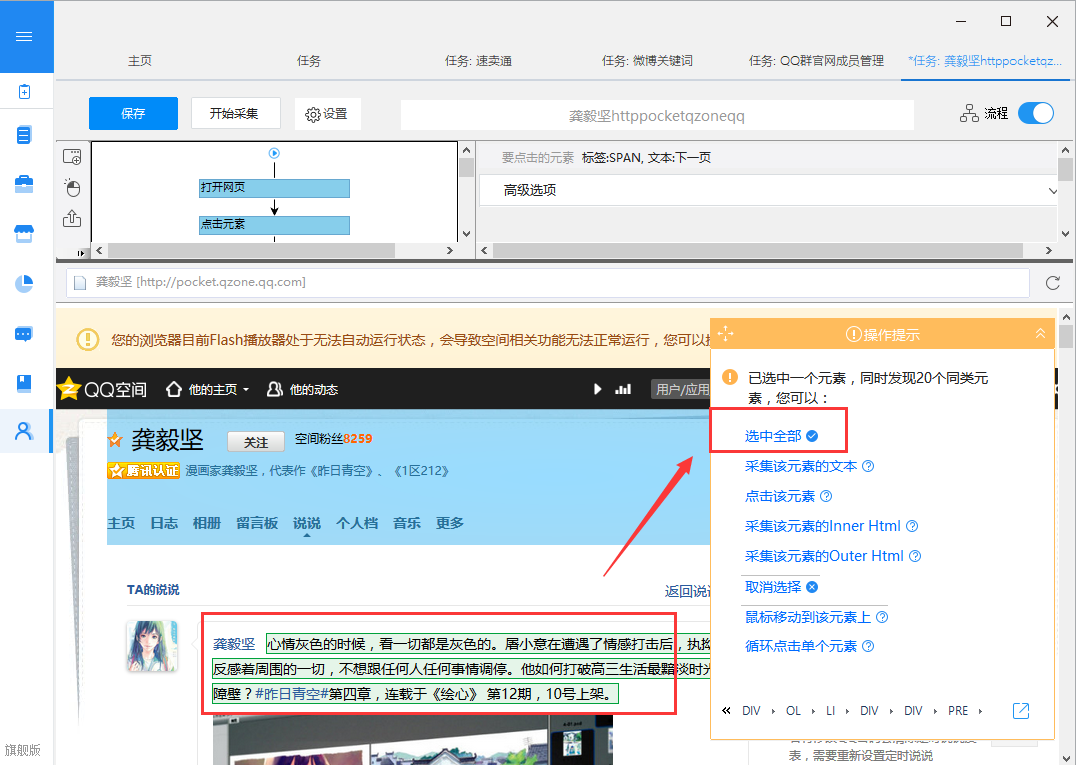Click the QQ空间 star logo

[69, 389]
